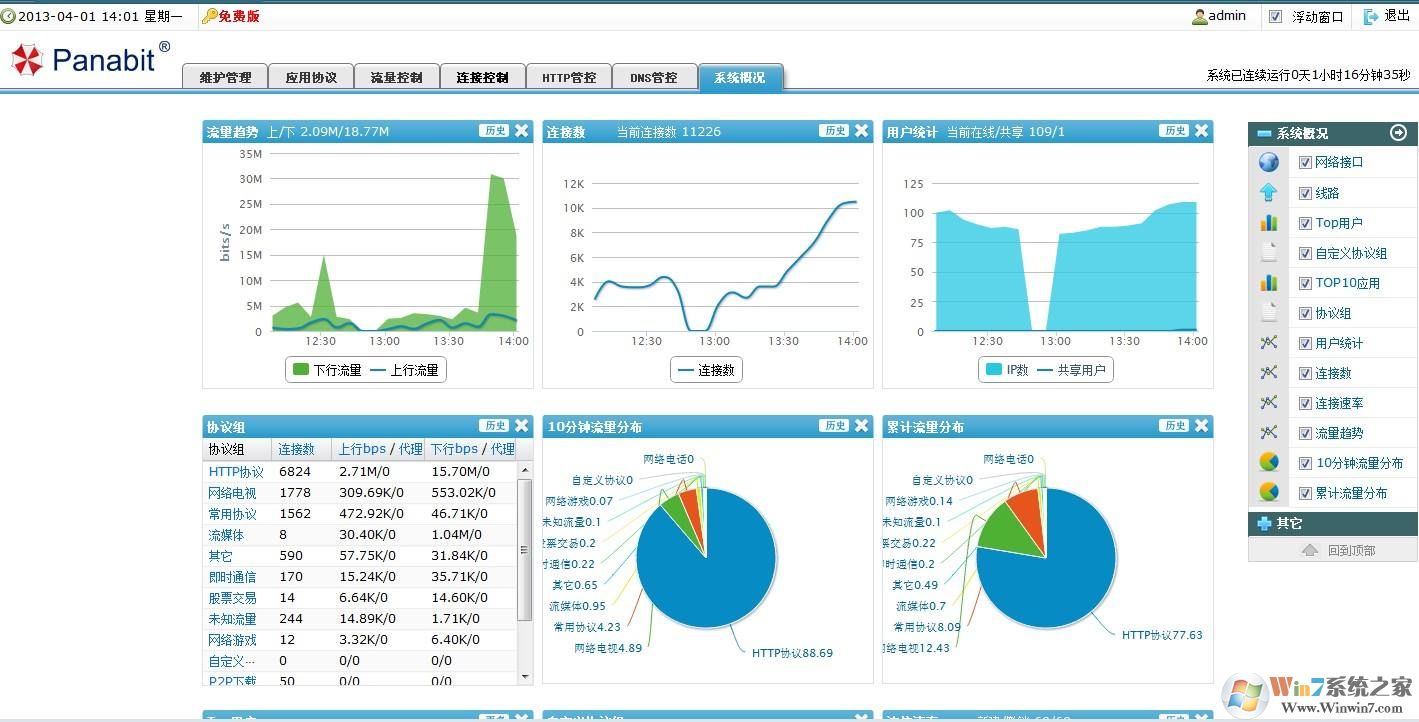
Task: Select the Top用户 bar chart icon
Action: pyautogui.click(x=1268, y=222)
